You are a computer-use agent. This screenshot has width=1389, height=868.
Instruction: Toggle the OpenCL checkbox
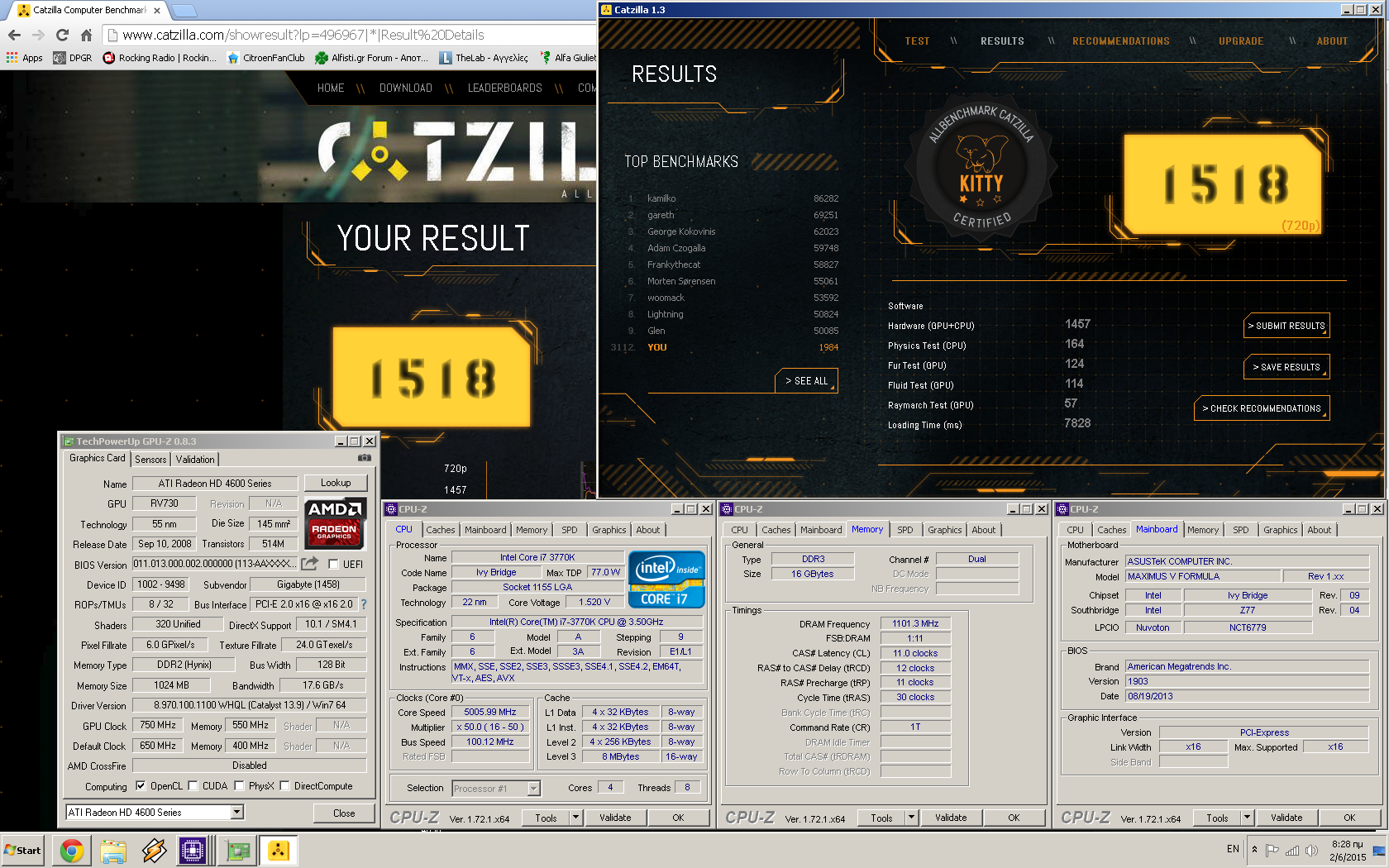coord(141,786)
